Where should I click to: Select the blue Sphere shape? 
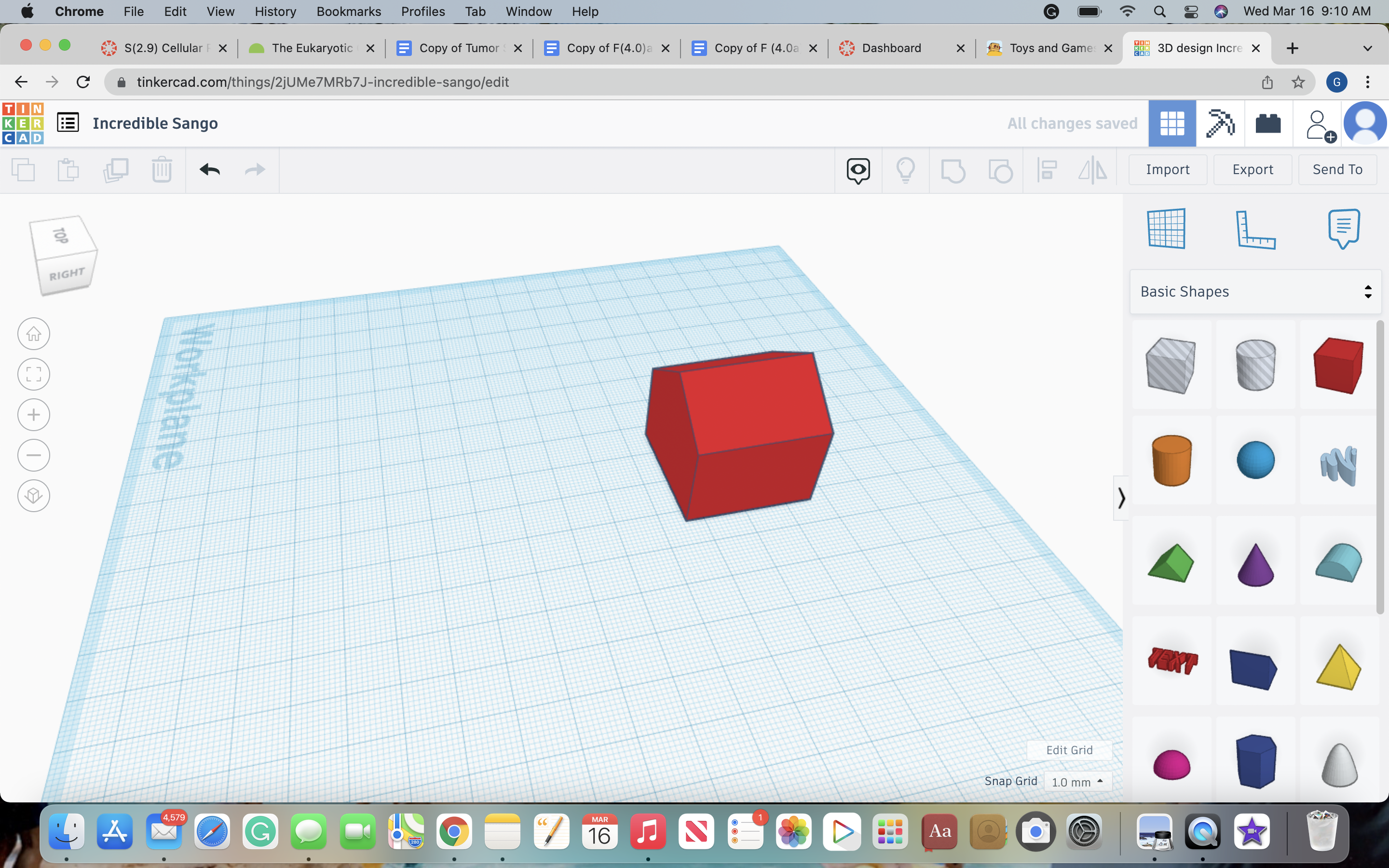[1255, 461]
